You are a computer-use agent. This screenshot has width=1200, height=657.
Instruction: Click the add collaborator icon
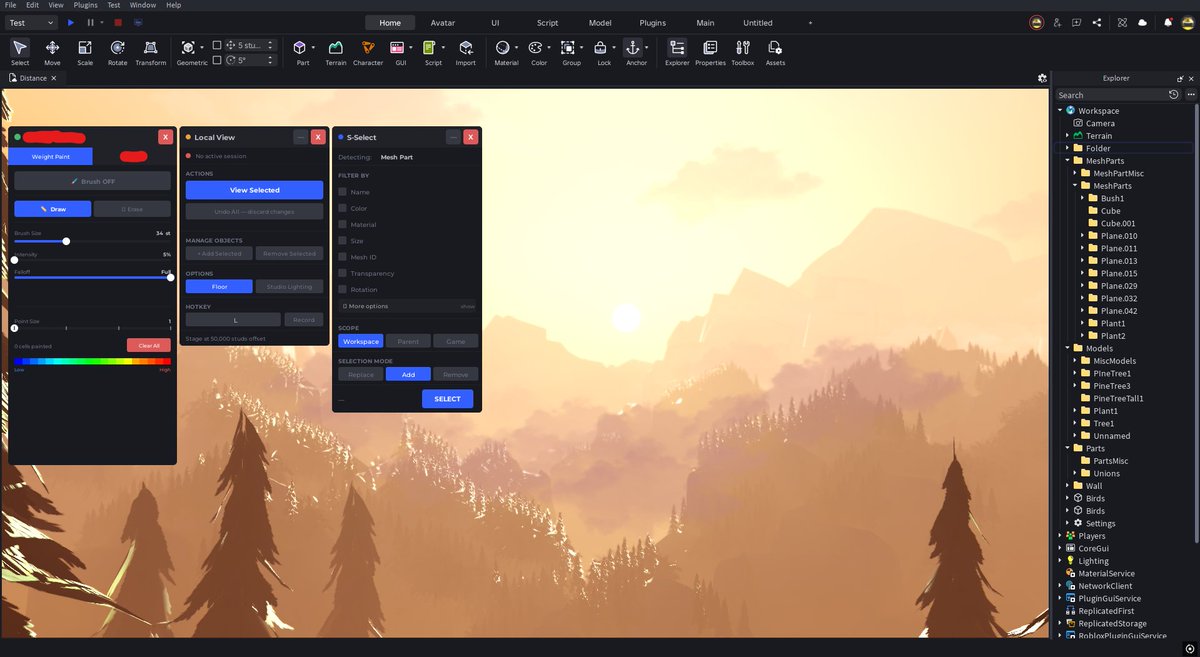[1057, 22]
